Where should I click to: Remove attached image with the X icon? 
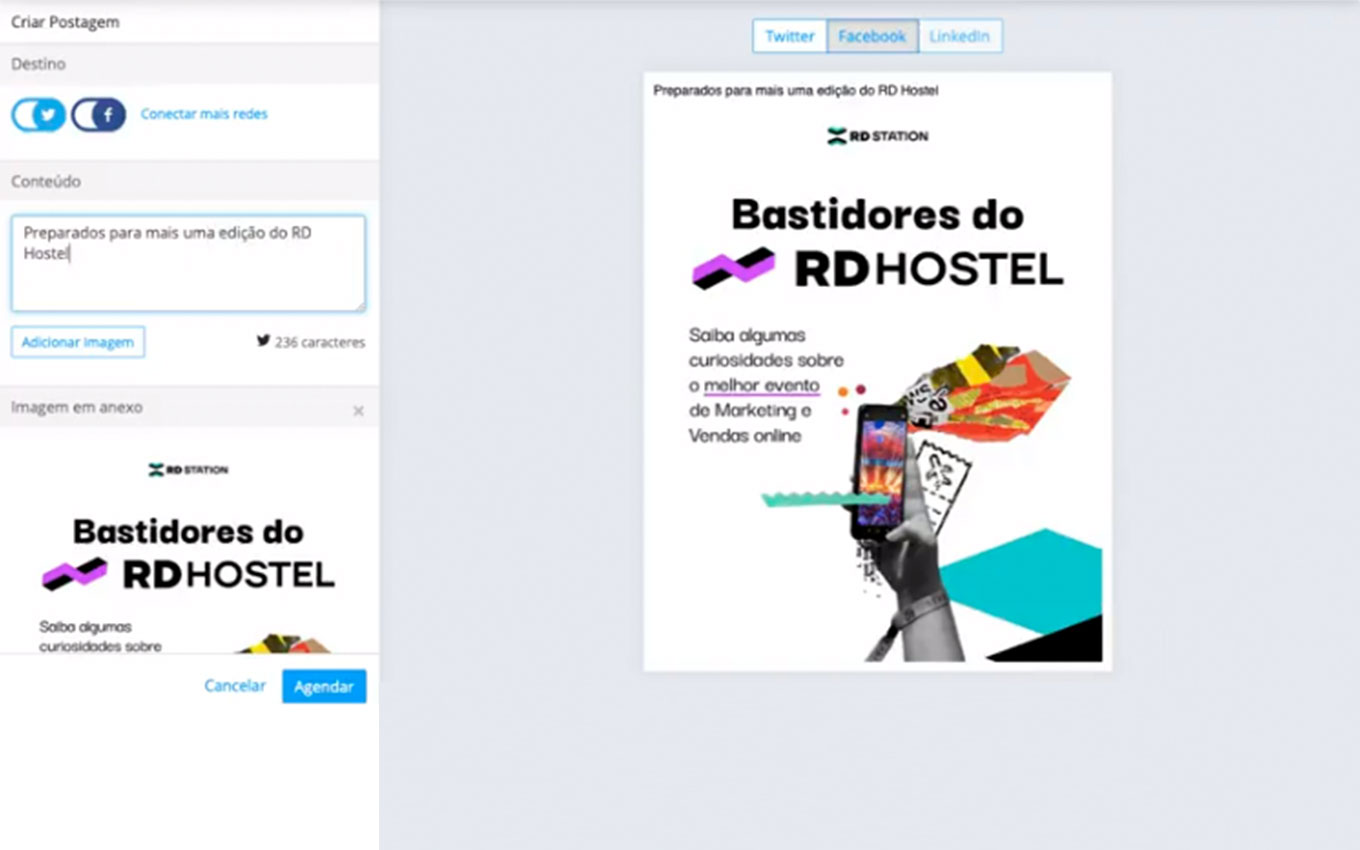point(358,411)
